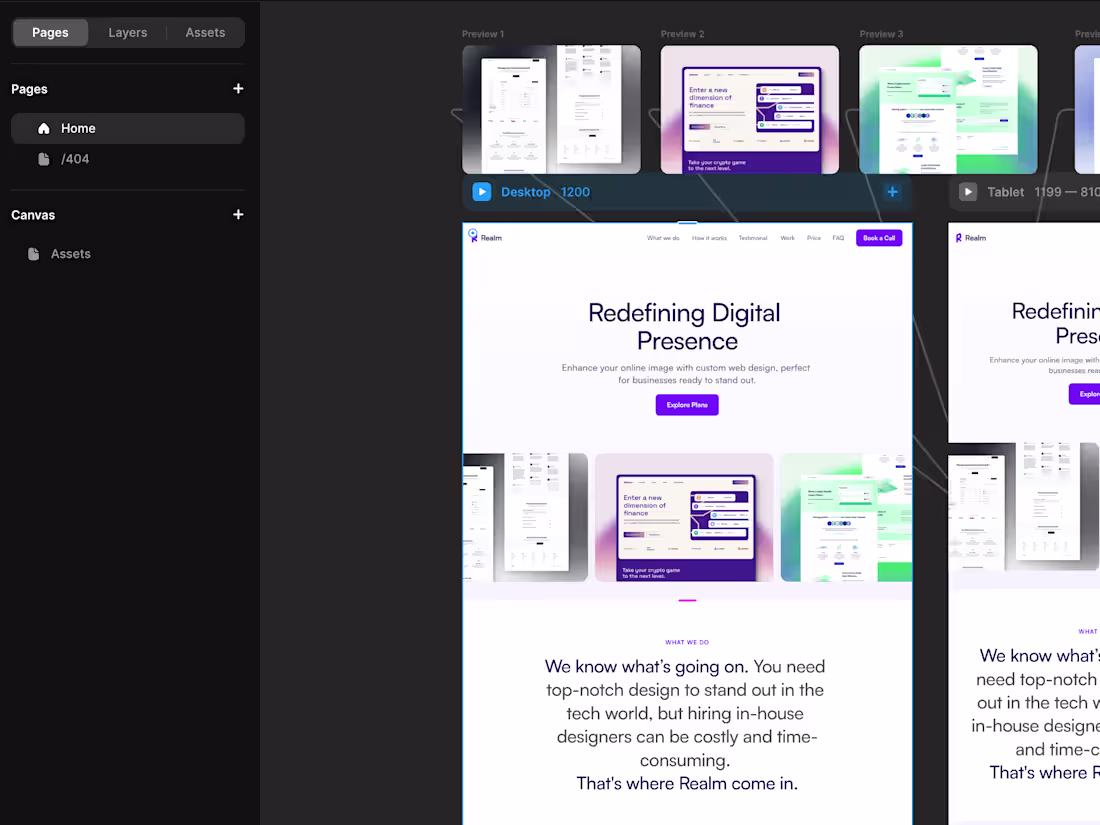Launch the Tablet preview with its play icon
This screenshot has width=1100, height=825.
[x=967, y=192]
